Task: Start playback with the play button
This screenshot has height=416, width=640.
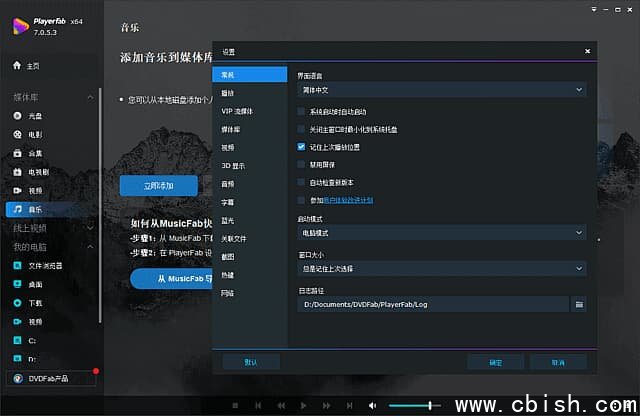Action: click(303, 405)
